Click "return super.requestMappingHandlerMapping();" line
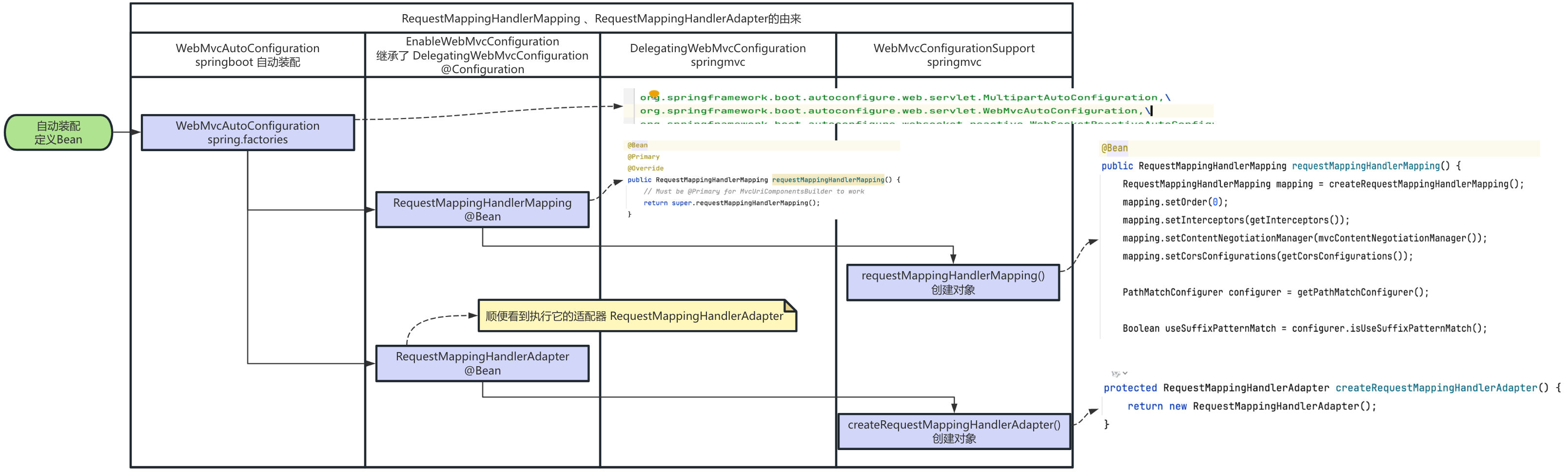The height and width of the screenshot is (472, 1568). click(x=732, y=203)
